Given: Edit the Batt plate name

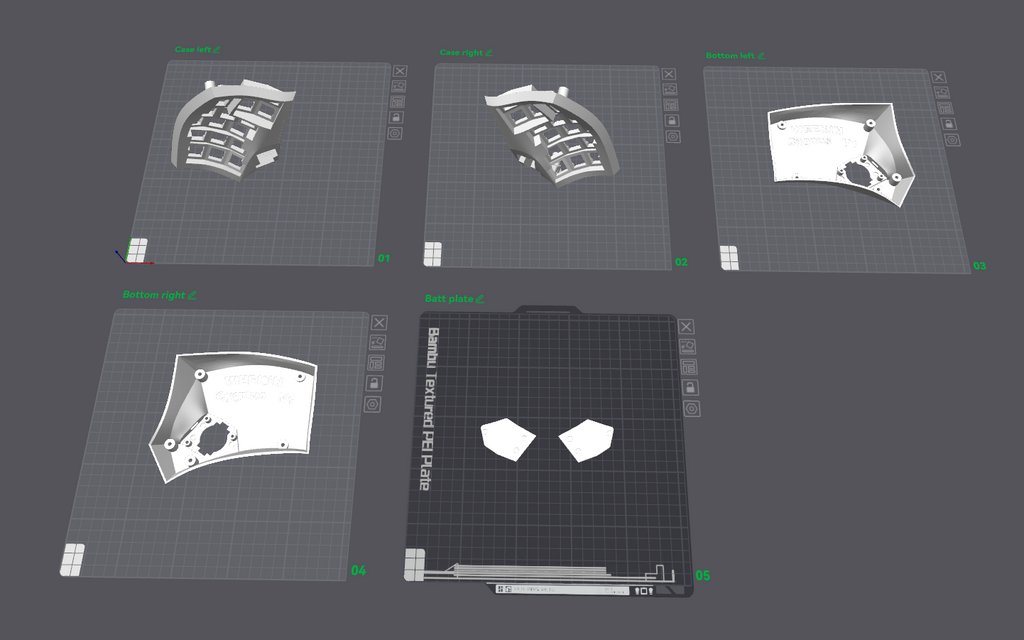Looking at the screenshot, I should coord(480,298).
